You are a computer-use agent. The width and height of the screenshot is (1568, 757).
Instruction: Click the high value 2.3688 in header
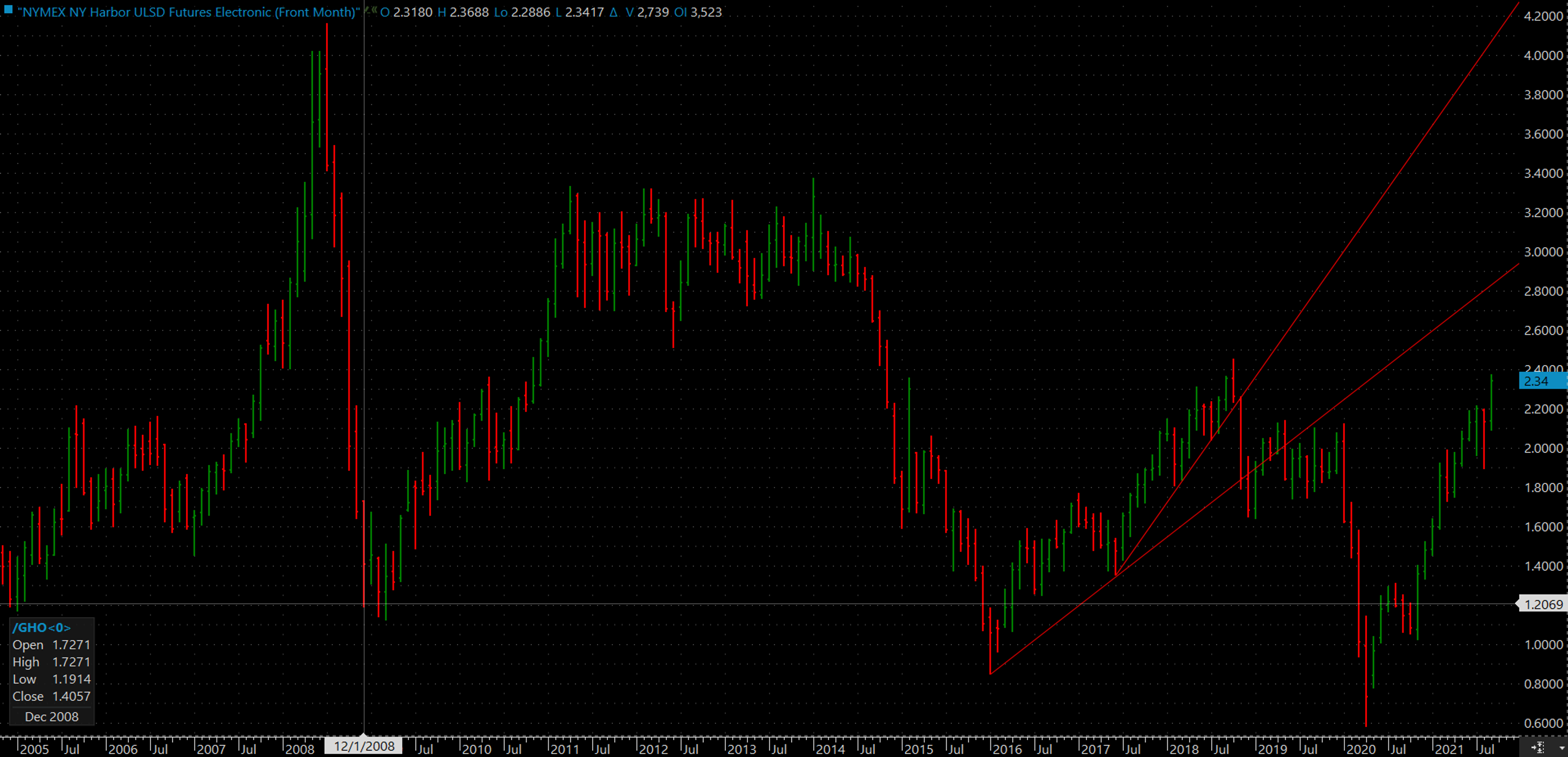coord(469,12)
